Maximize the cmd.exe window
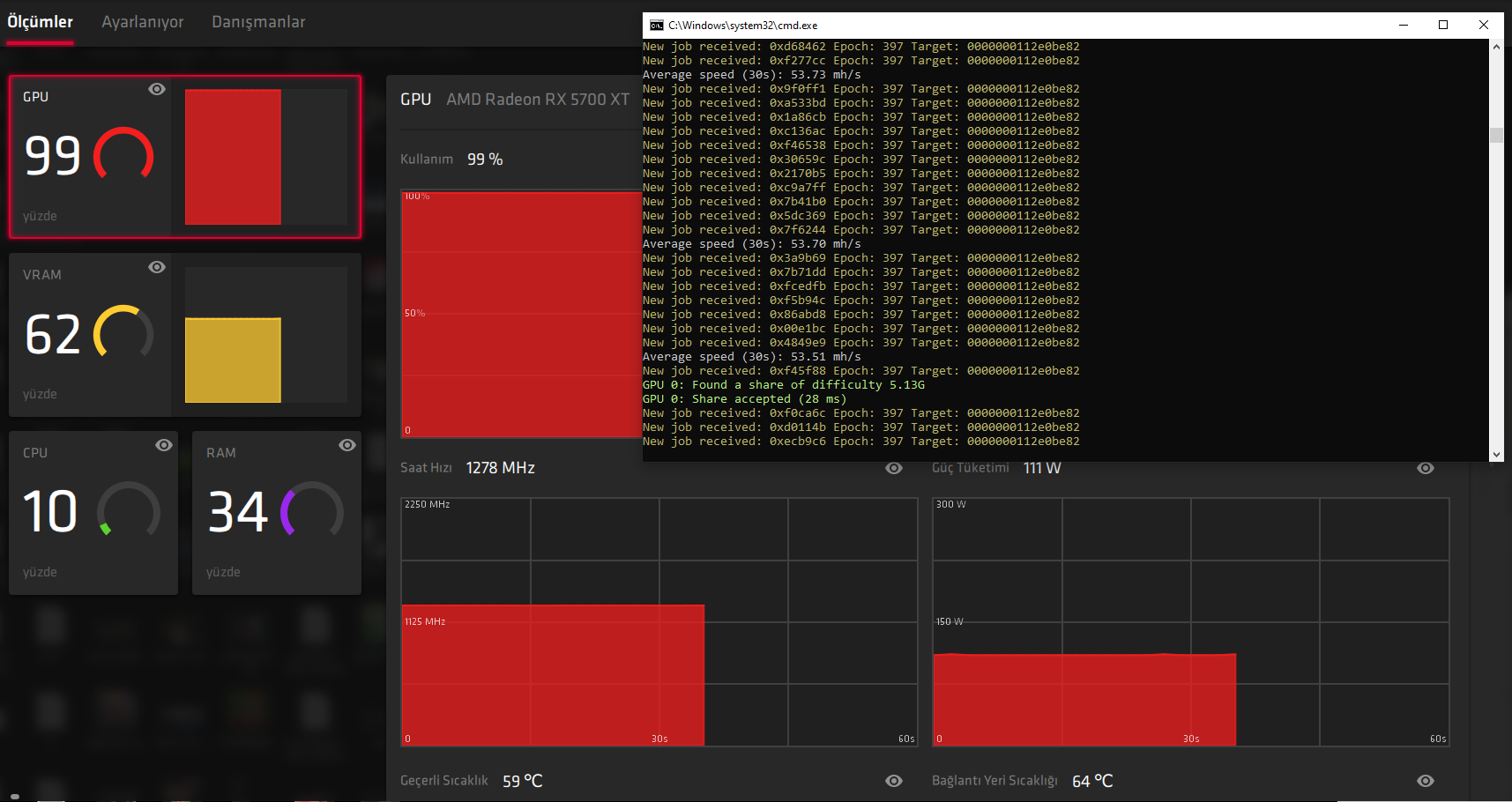The height and width of the screenshot is (802, 1512). tap(1443, 26)
